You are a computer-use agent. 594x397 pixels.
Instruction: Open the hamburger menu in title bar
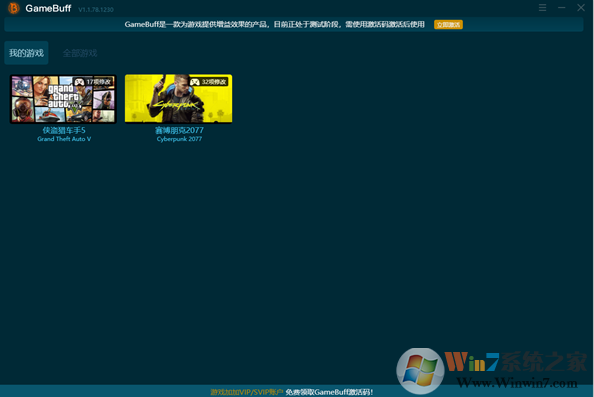[x=542, y=8]
